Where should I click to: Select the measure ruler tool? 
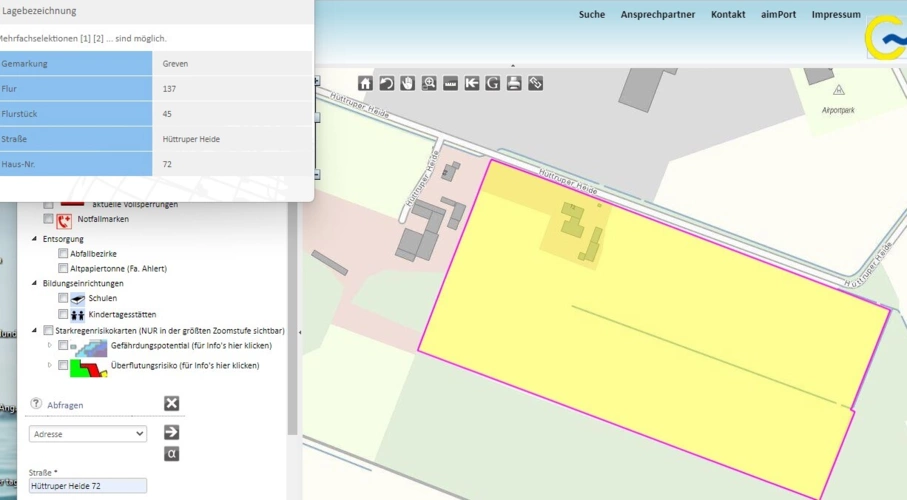450,83
